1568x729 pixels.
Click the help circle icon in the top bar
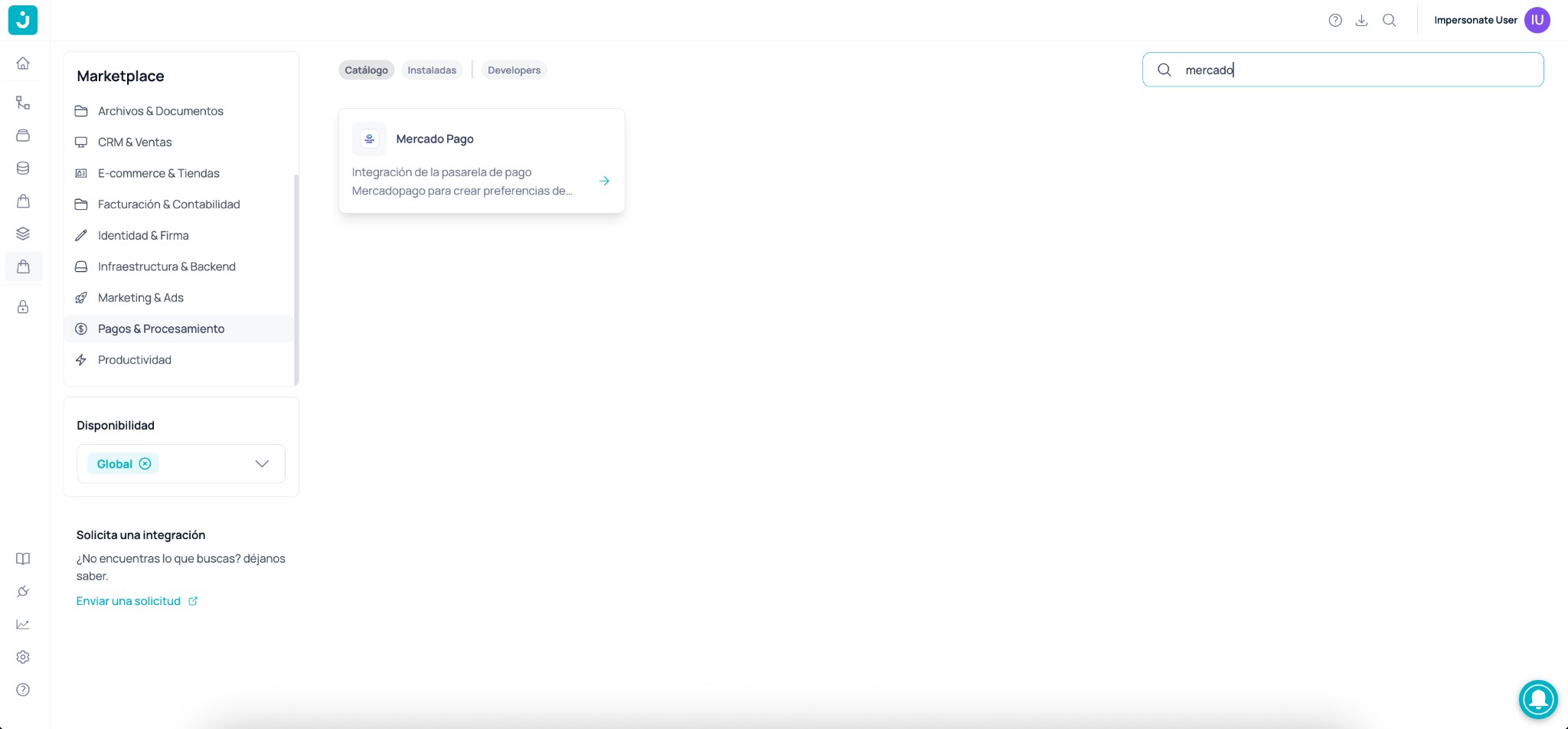(x=1335, y=21)
